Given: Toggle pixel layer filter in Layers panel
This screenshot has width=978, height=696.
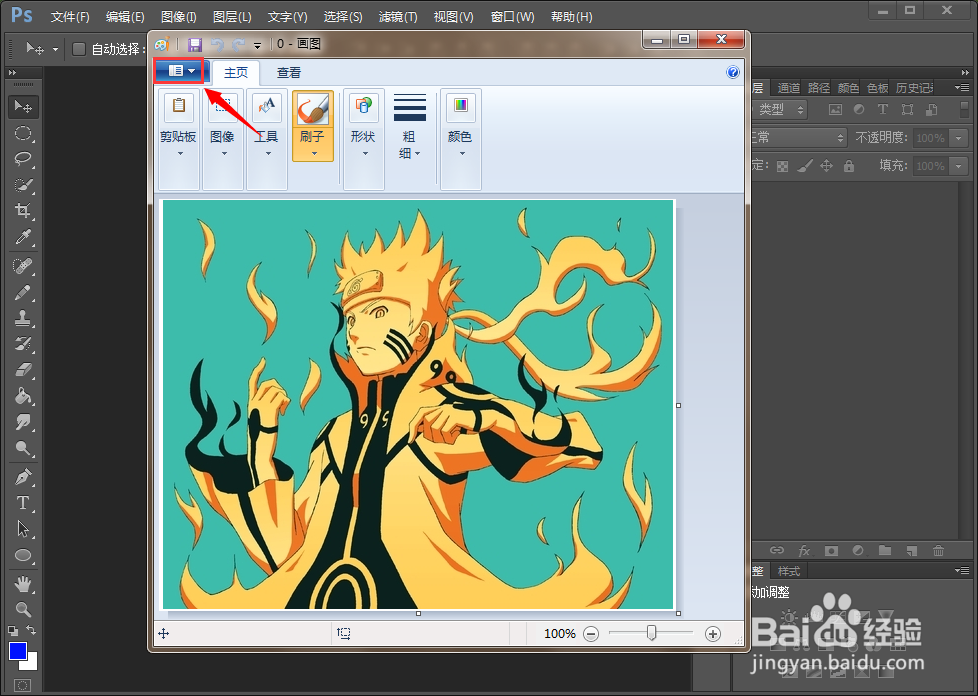Looking at the screenshot, I should point(835,110).
